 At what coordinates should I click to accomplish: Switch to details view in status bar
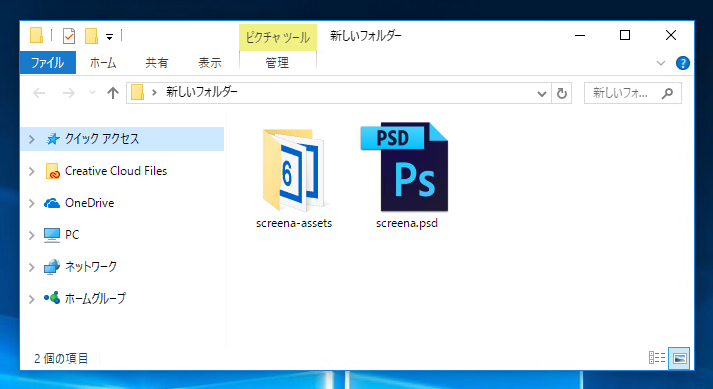pyautogui.click(x=657, y=358)
